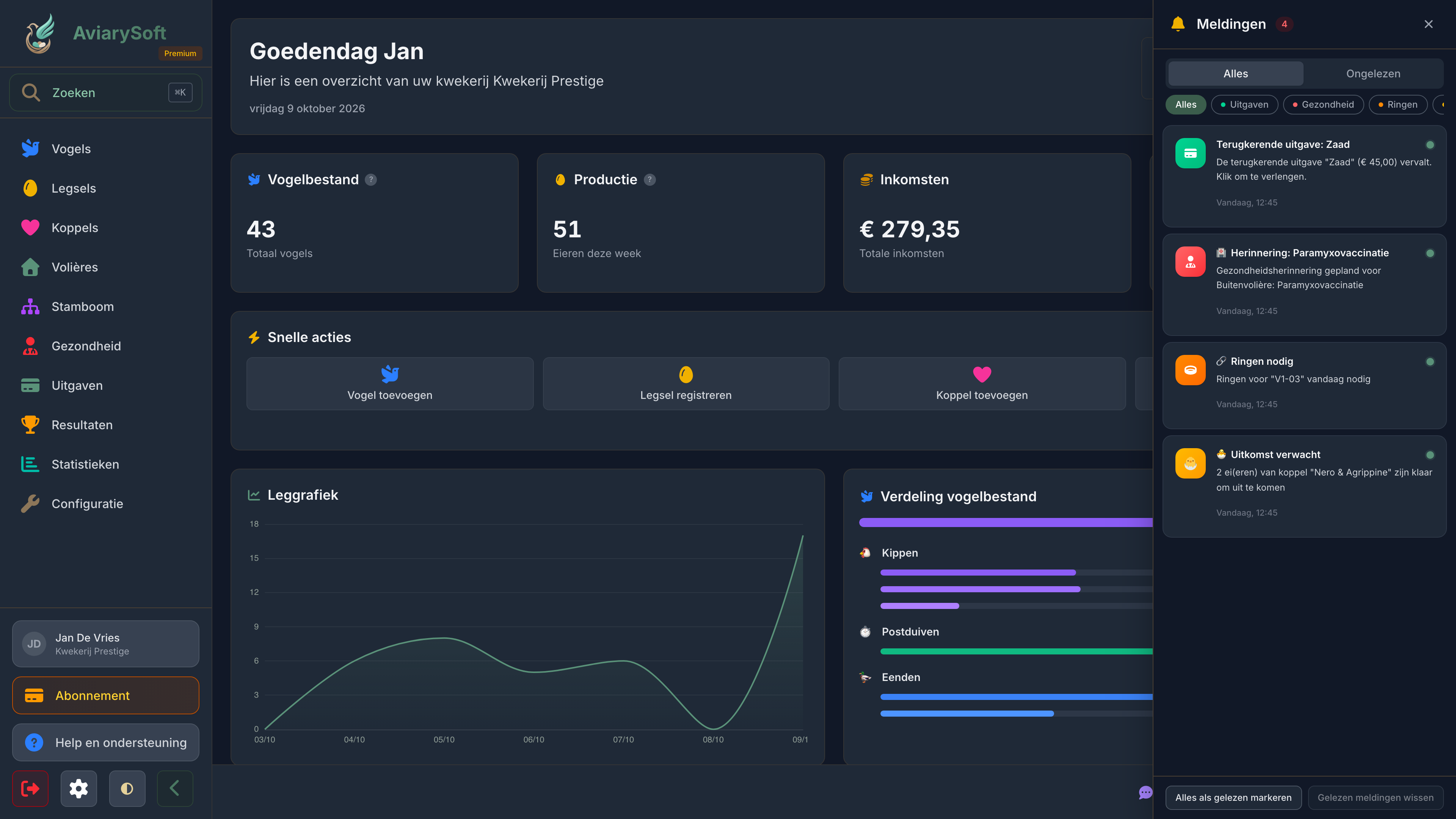Screen dimensions: 1456x819
Task: Click the Legsel registreren quick action
Action: pyautogui.click(x=686, y=383)
